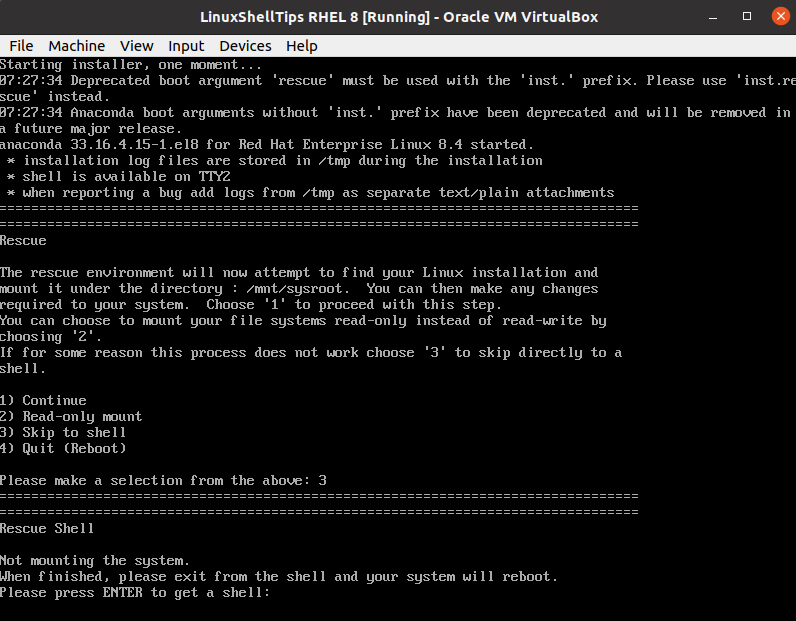Click the line mentioning '/mnt/sysroot'
Screen dimensions: 796x621
coord(299,288)
